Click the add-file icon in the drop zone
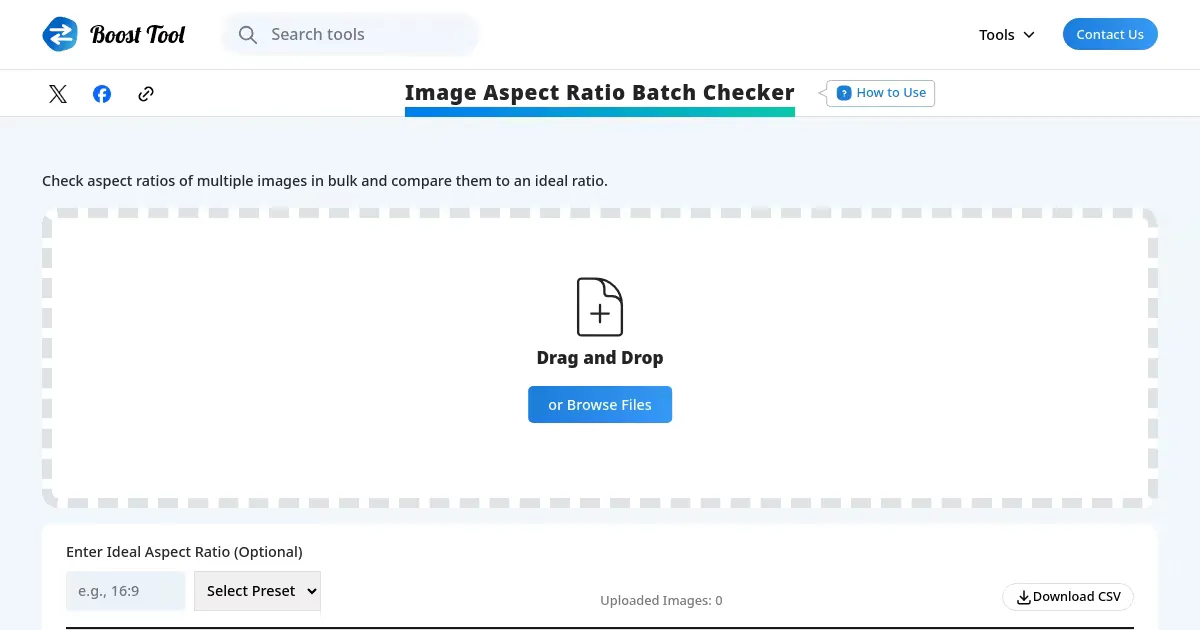1200x630 pixels. pos(600,307)
